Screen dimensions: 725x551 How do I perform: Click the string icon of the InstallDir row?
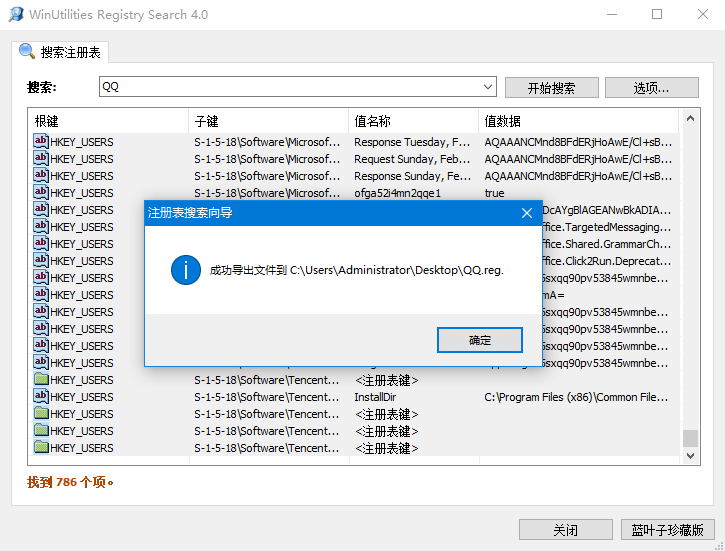[41, 396]
